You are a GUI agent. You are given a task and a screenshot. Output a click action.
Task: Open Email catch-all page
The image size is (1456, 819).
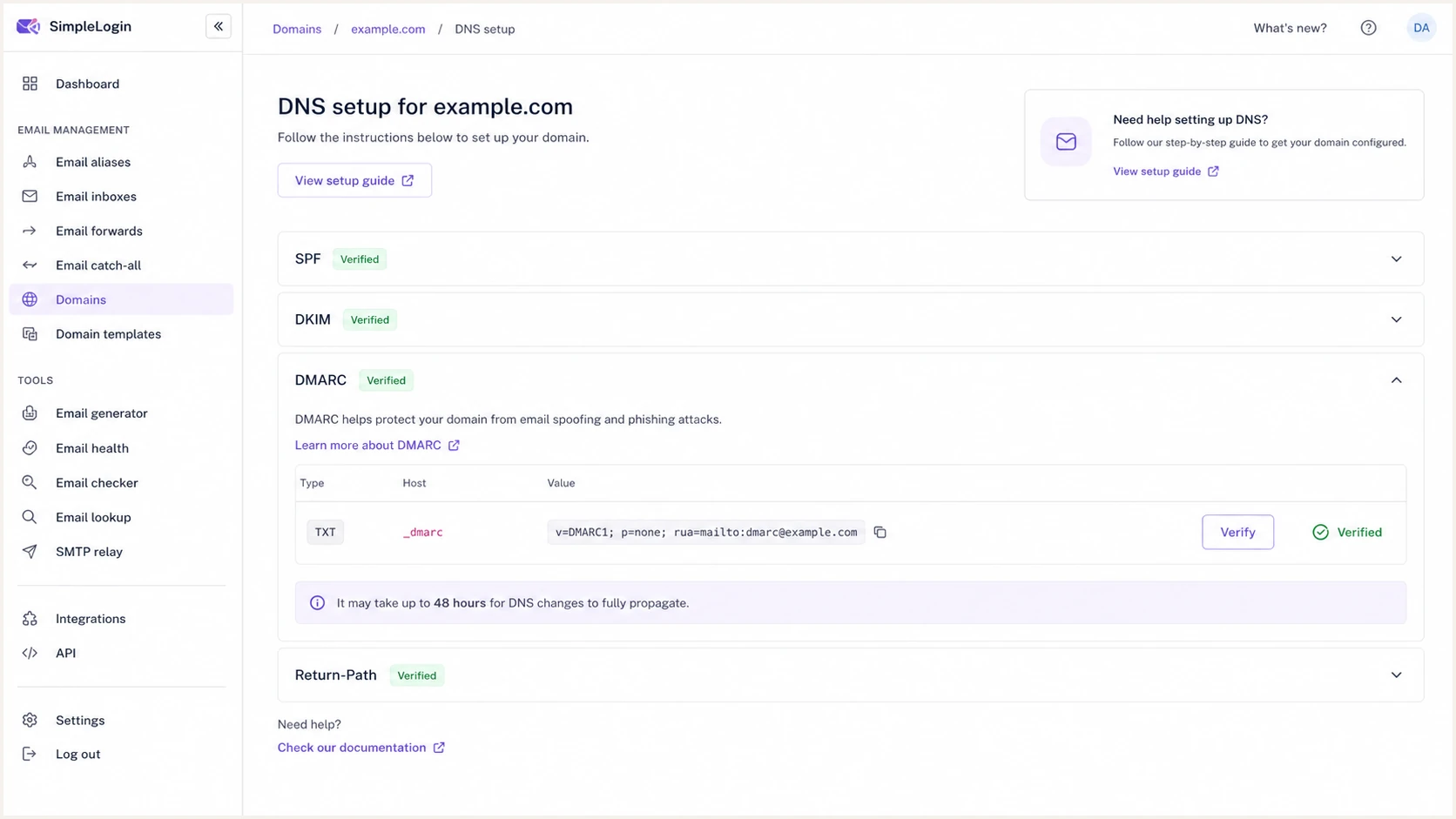coord(121,265)
